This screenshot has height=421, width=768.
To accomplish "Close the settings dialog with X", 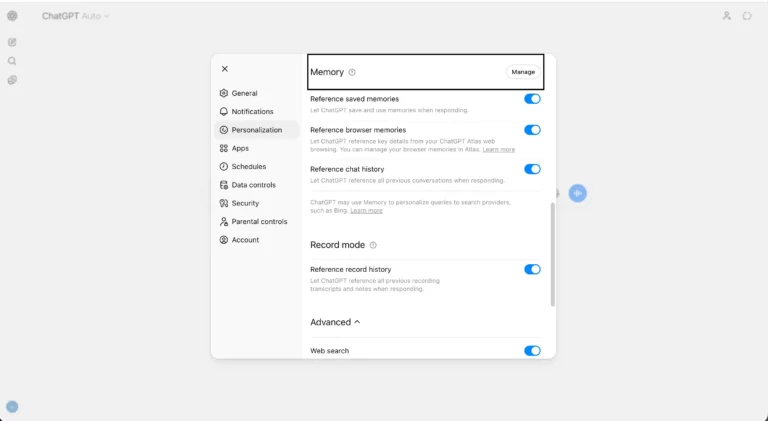I will coord(225,69).
